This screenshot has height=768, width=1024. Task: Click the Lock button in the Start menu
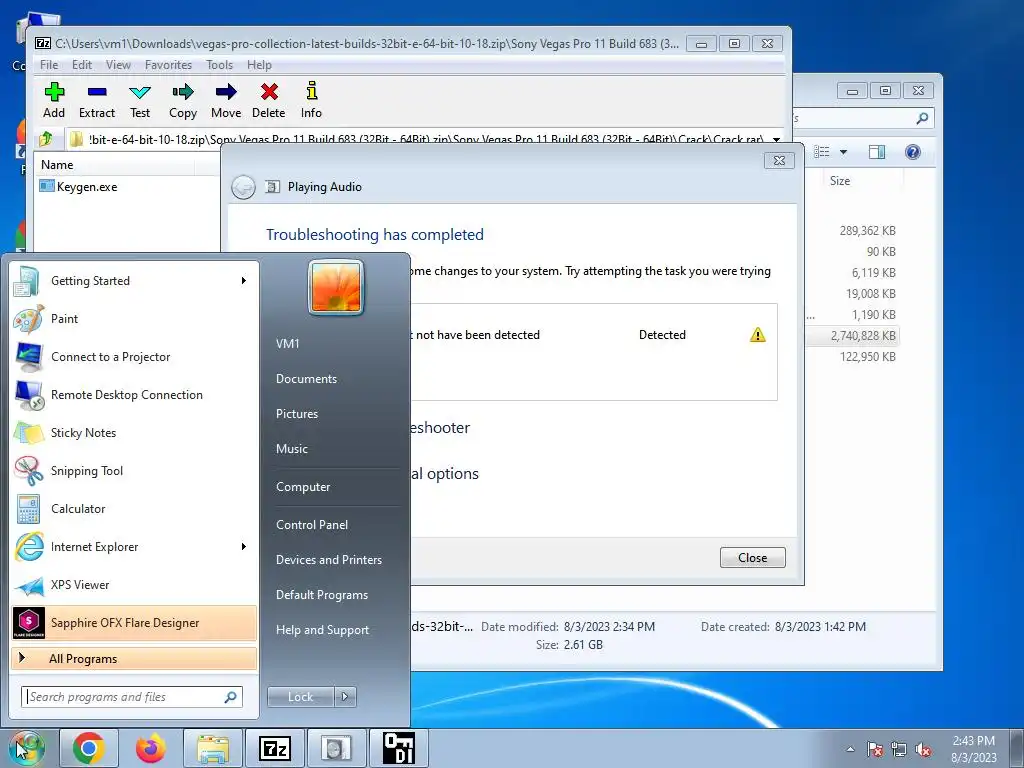[300, 697]
